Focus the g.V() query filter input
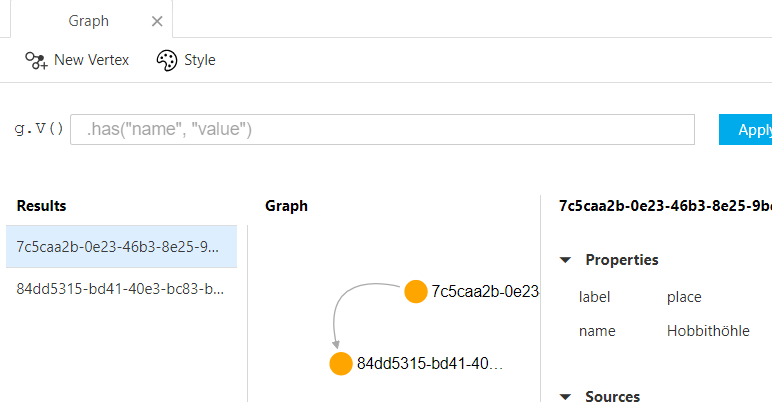This screenshot has height=402, width=772. pos(382,129)
